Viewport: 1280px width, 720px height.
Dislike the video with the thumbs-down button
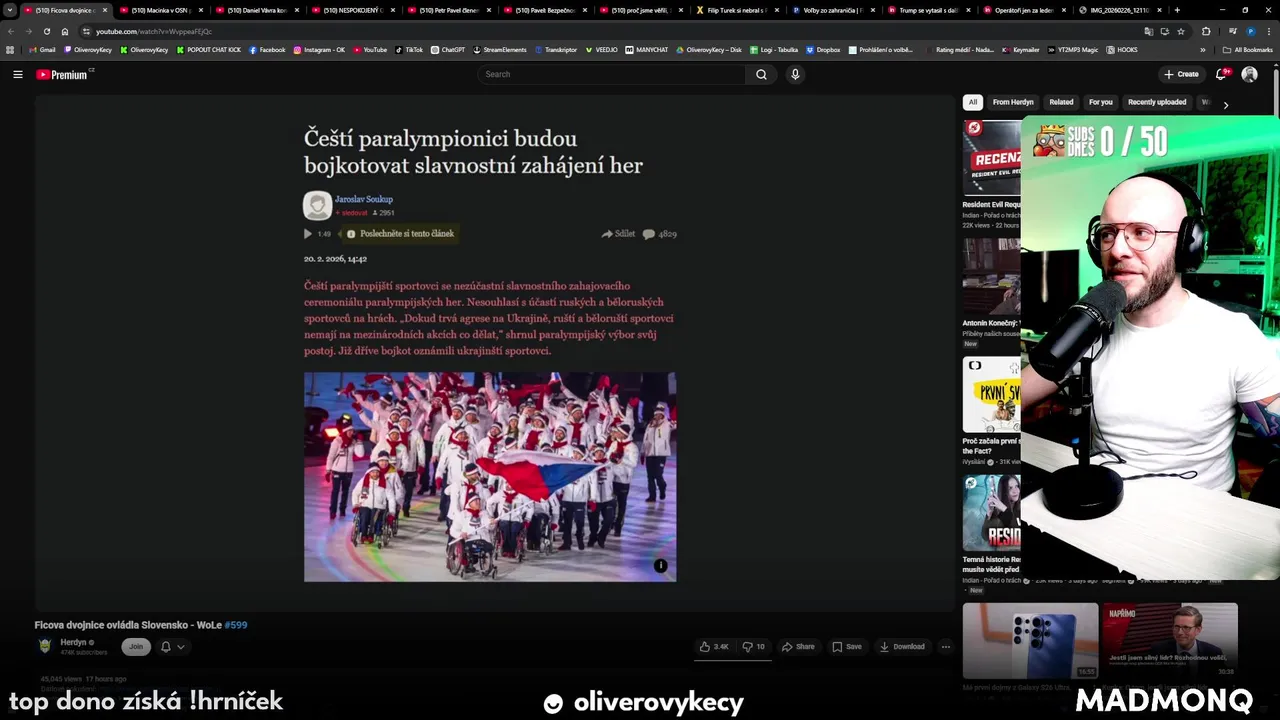(753, 647)
